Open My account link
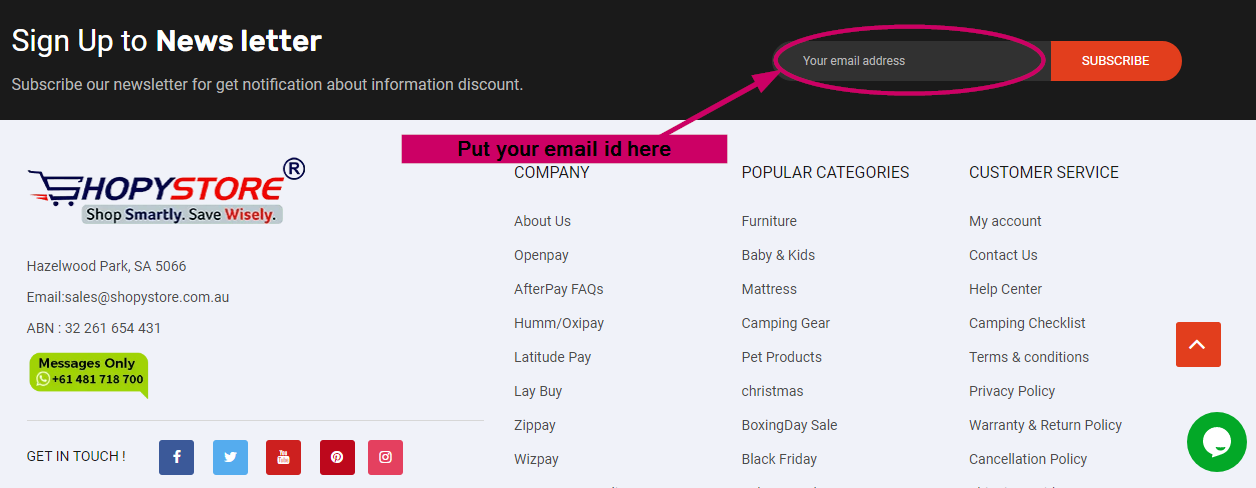The width and height of the screenshot is (1256, 488). (x=1005, y=221)
